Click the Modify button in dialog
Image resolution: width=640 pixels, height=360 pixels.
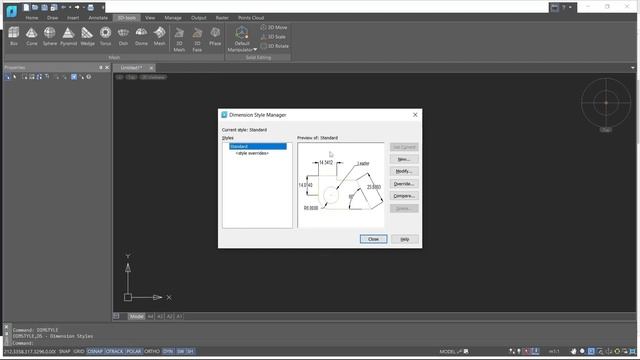[404, 171]
